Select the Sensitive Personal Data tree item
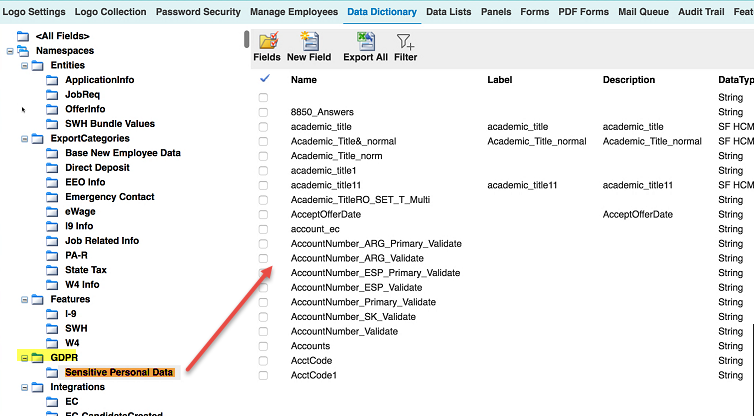This screenshot has width=754, height=416. point(119,372)
